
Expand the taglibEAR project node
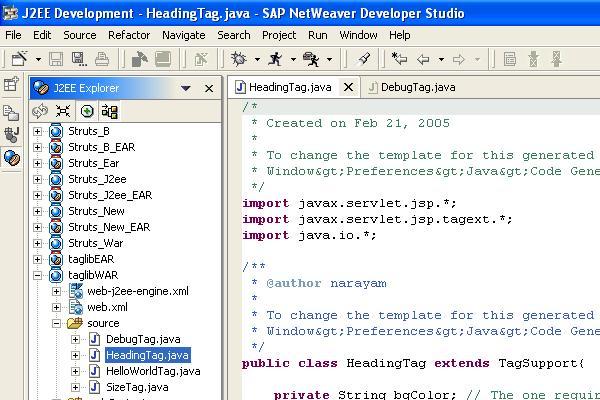pos(39,259)
